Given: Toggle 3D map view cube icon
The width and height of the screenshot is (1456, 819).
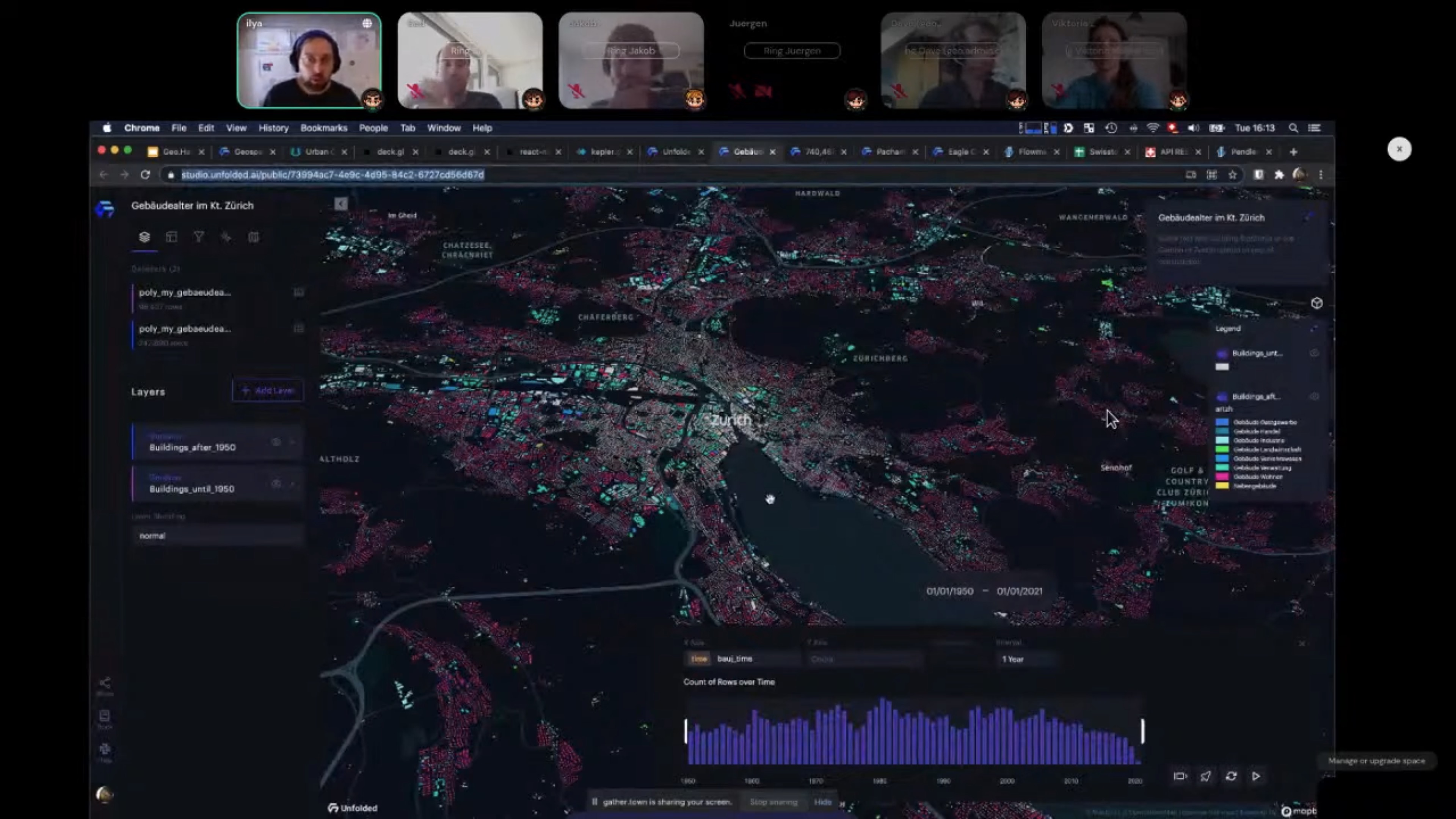Looking at the screenshot, I should (1316, 303).
